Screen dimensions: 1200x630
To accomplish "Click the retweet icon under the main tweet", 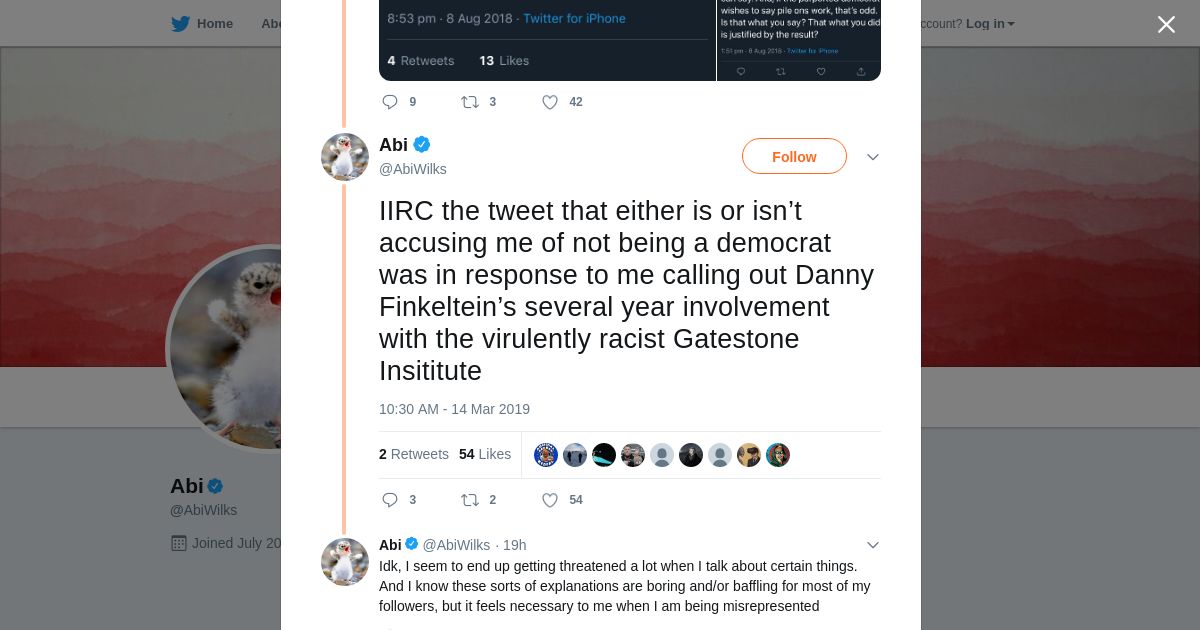I will click(x=469, y=500).
